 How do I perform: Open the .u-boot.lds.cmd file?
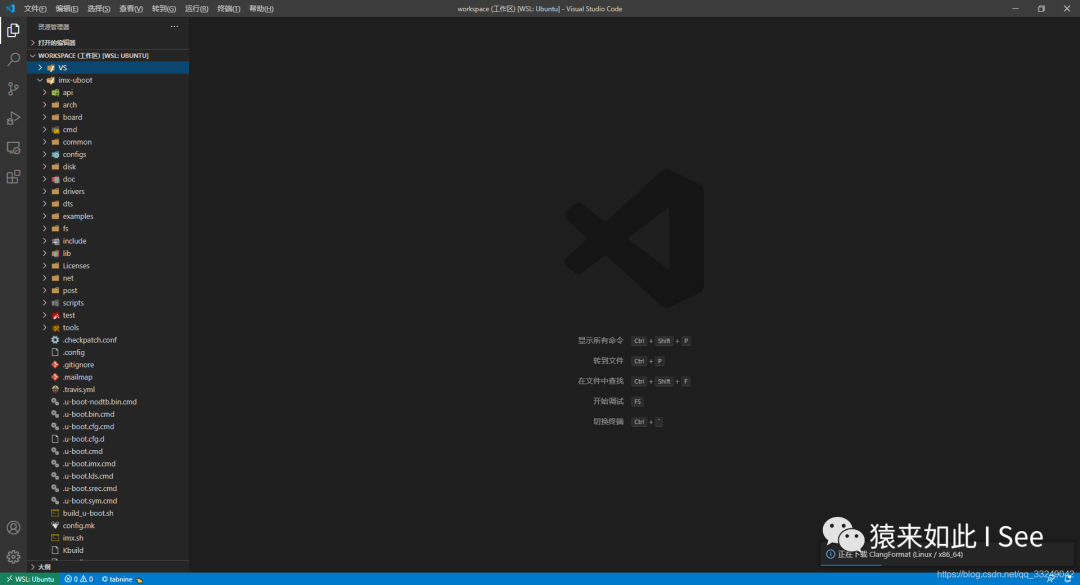pos(108,477)
